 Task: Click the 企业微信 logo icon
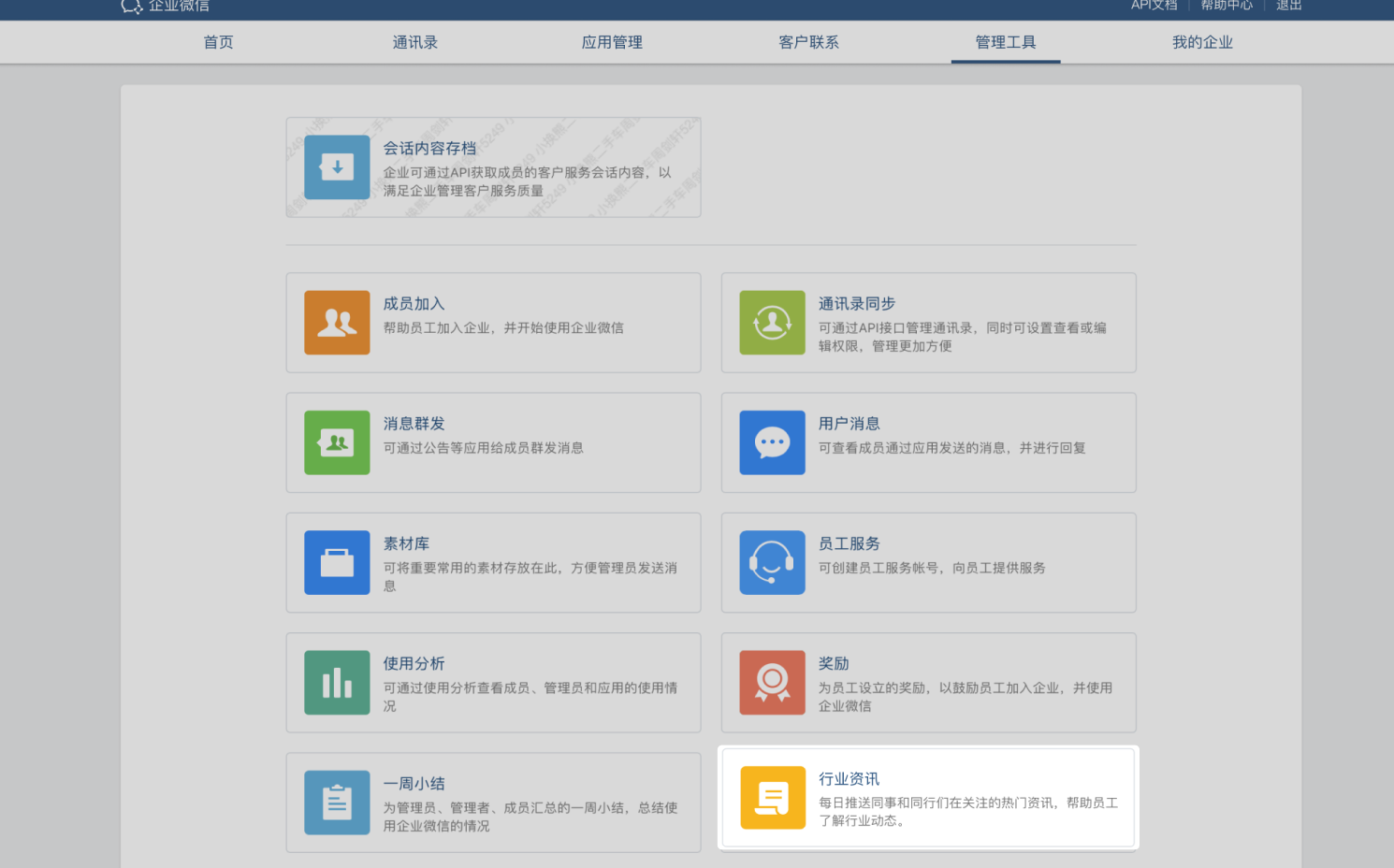tap(131, 6)
